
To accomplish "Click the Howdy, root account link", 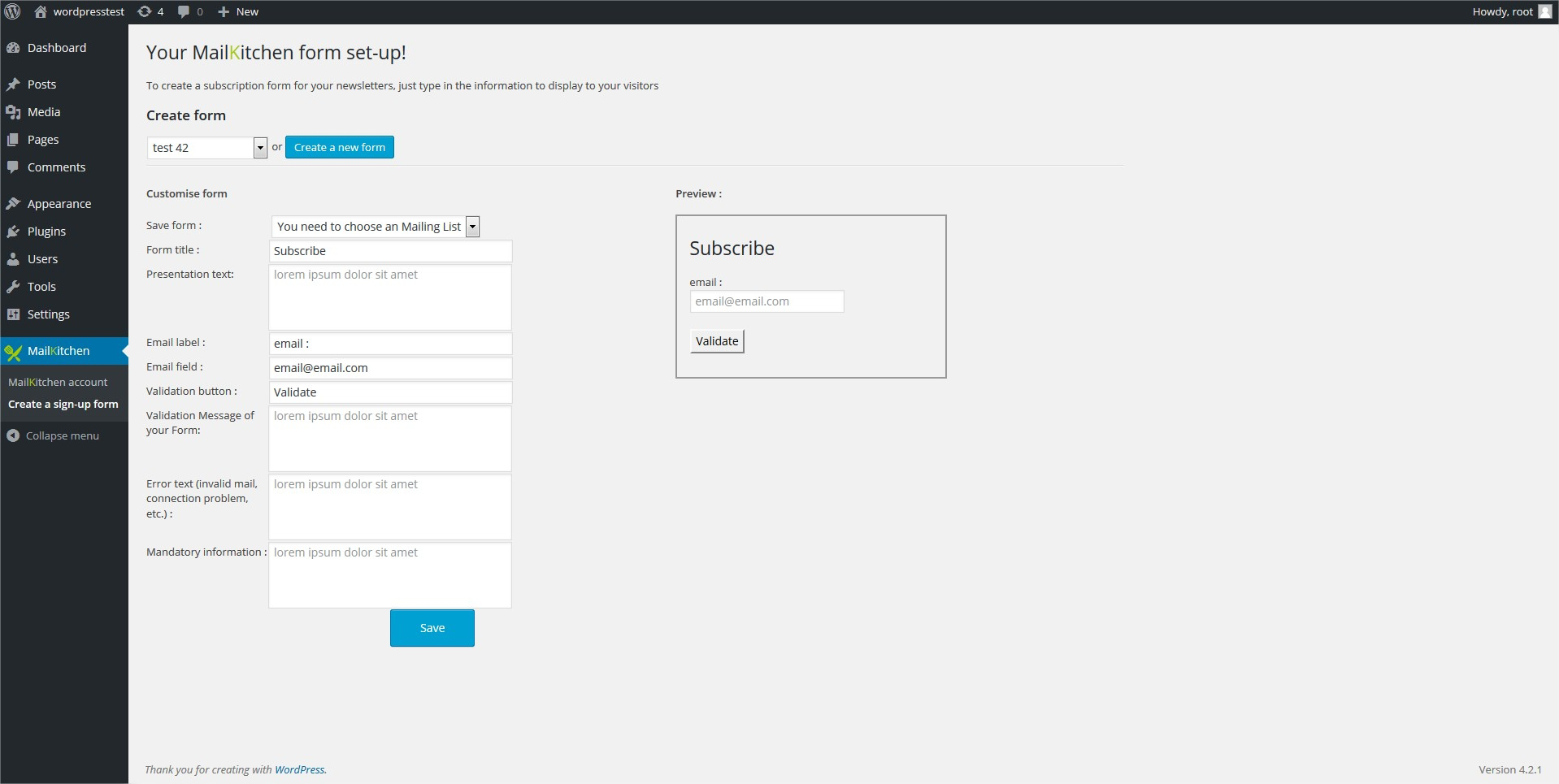I will pos(1503,11).
